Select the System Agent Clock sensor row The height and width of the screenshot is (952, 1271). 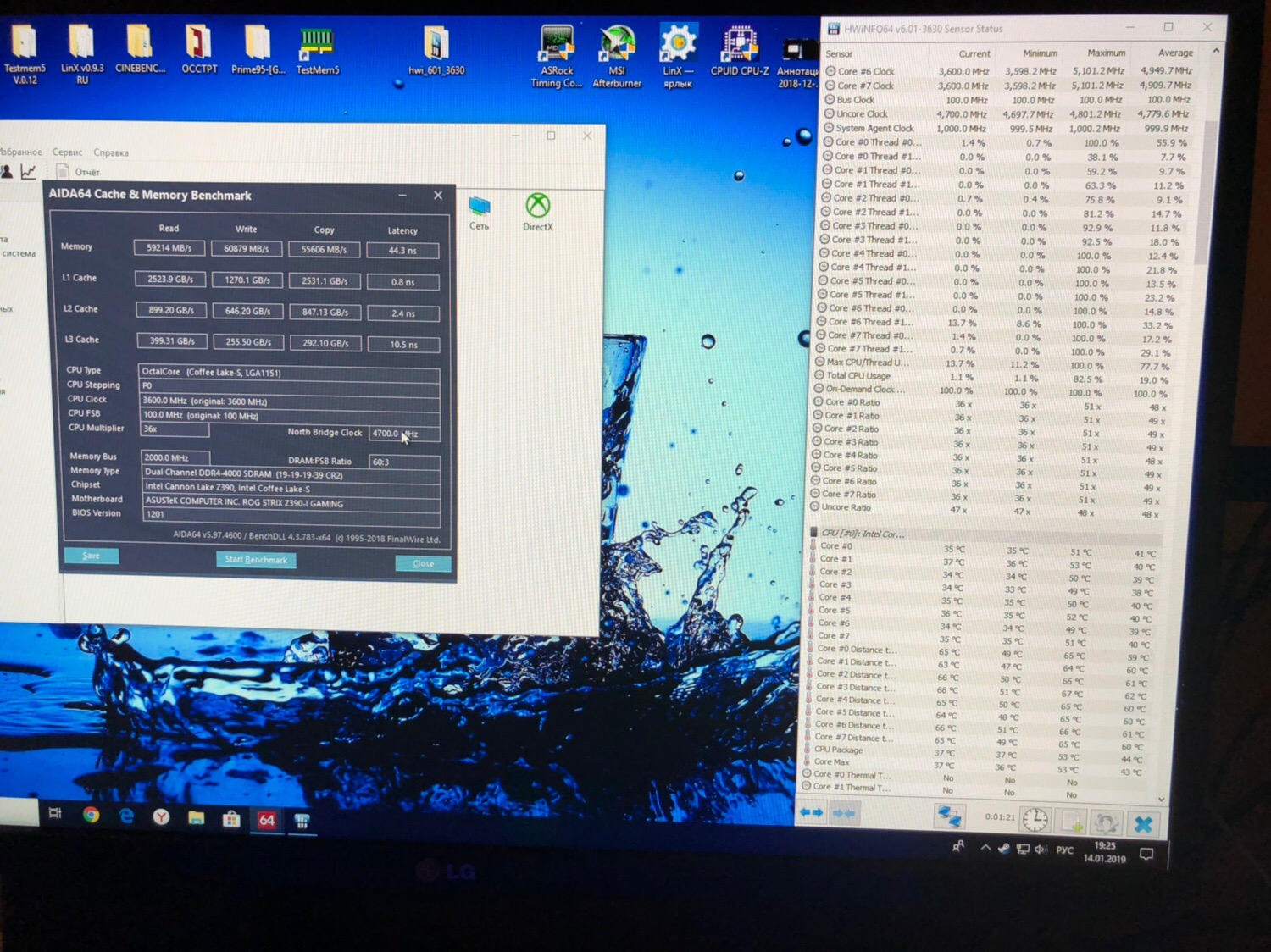point(1007,128)
